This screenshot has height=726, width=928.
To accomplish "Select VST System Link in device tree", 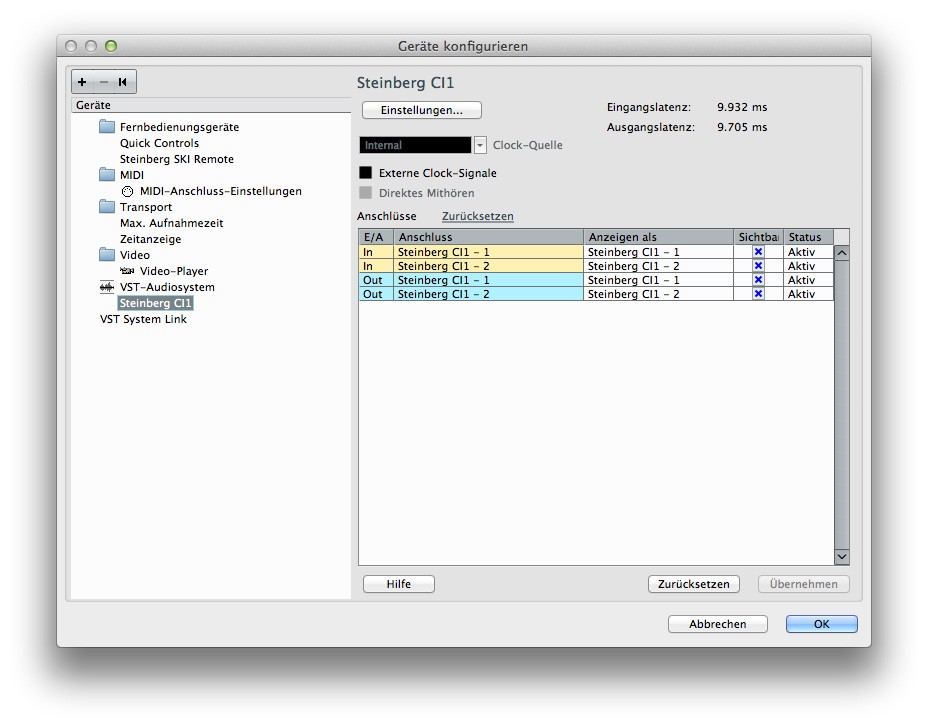I will click(143, 319).
